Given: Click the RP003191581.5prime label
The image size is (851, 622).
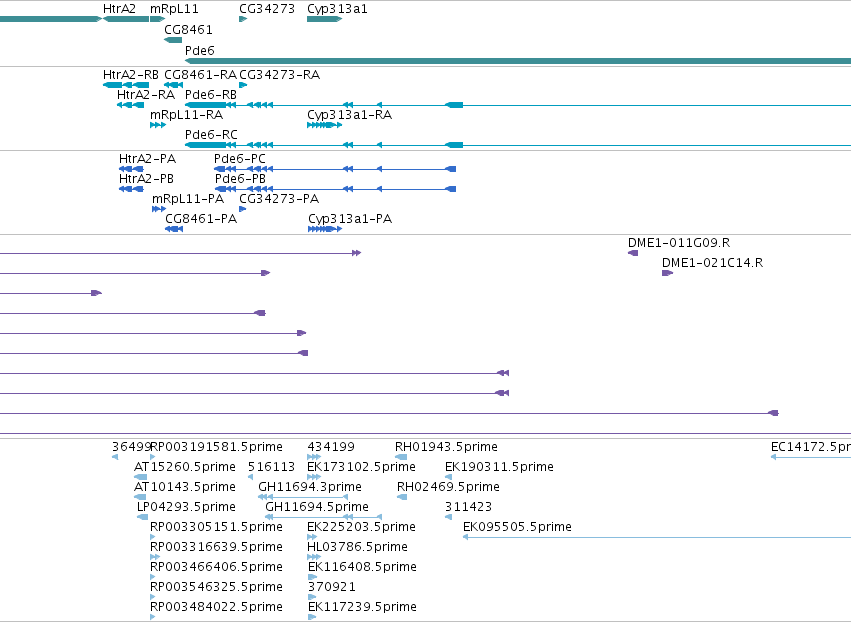Looking at the screenshot, I should coord(216,447).
